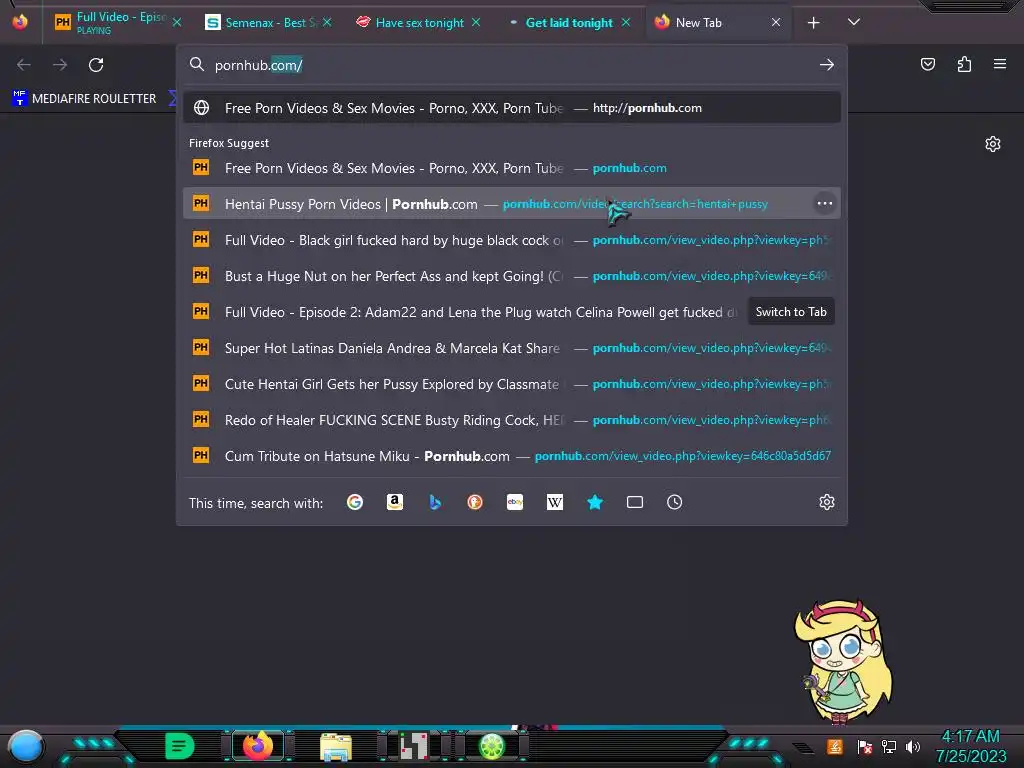Search with DuckDuckGo this time

[x=475, y=502]
